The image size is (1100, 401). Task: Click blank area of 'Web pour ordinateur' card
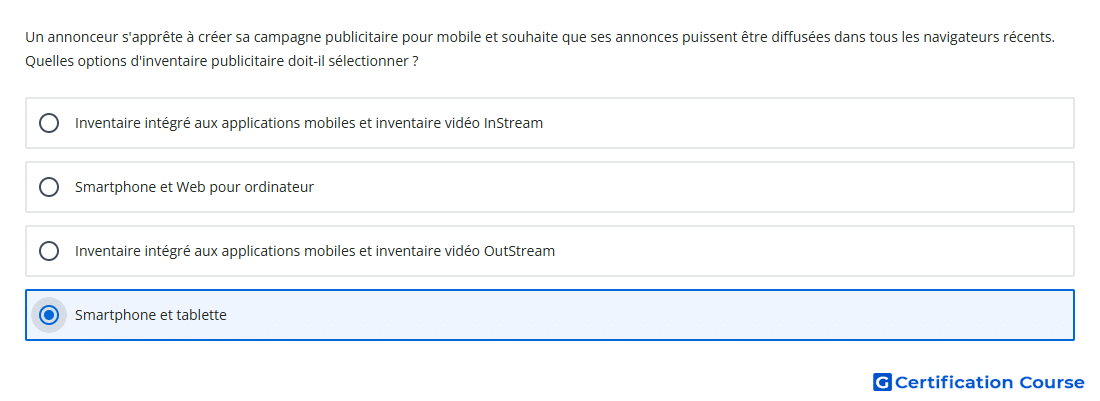(695, 187)
